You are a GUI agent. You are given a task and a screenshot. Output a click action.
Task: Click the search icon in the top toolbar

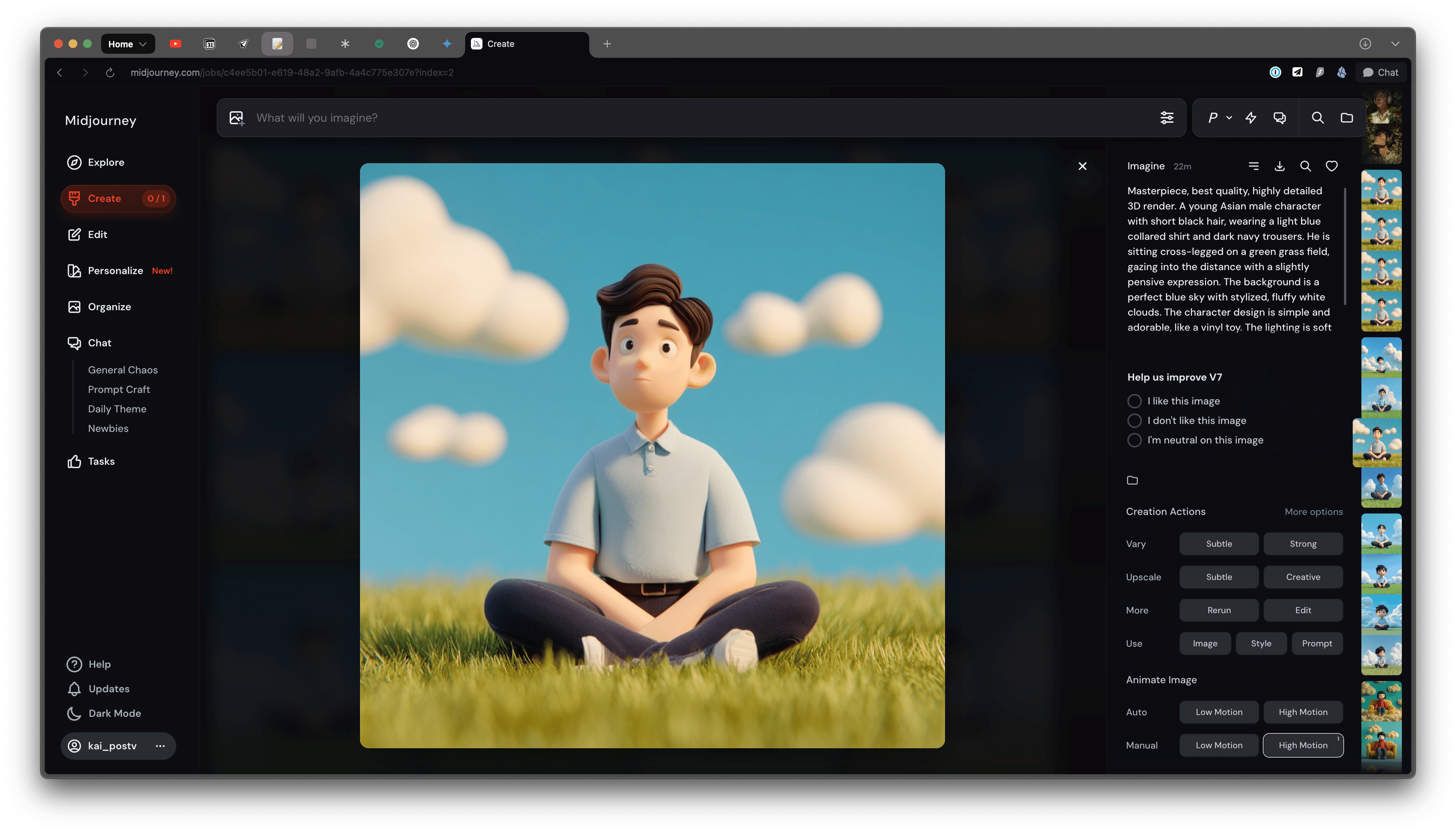[1318, 118]
